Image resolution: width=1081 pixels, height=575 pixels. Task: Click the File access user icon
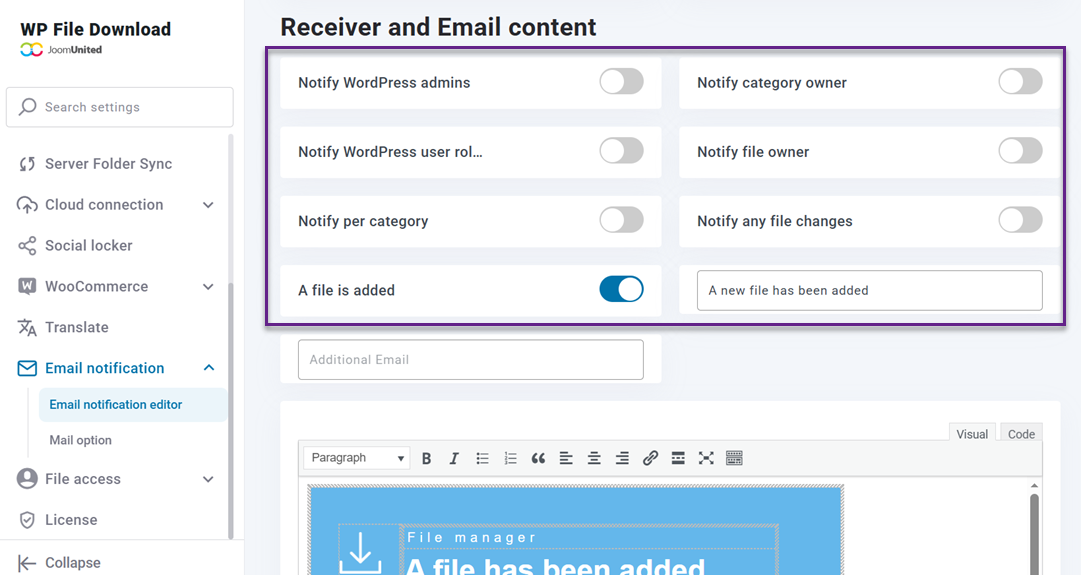click(27, 478)
